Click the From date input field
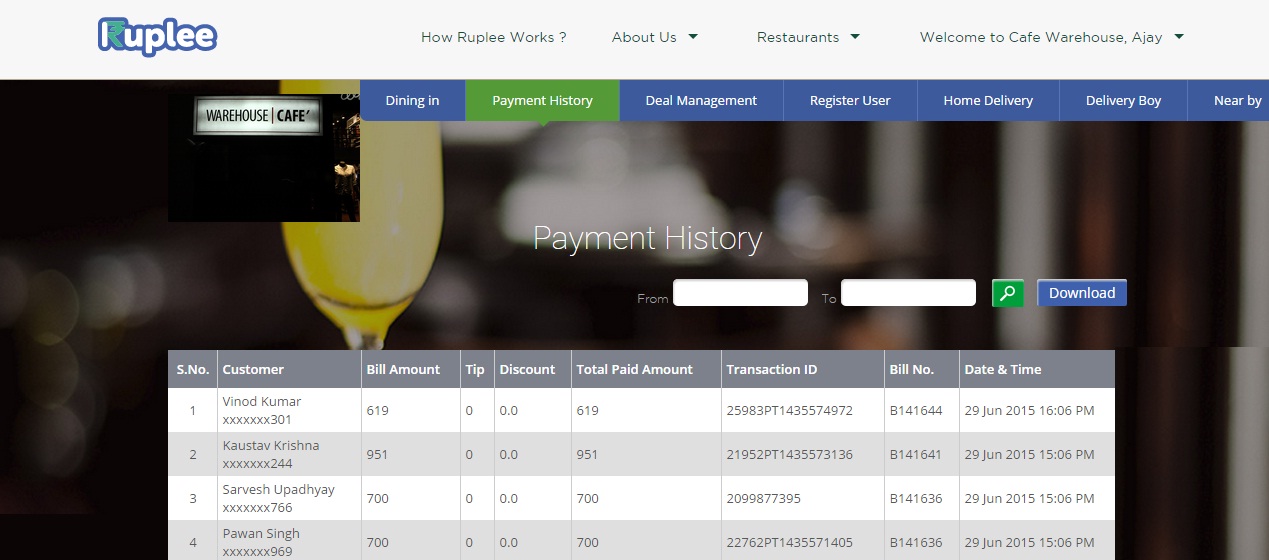Screen dimensions: 1269x560 (x=740, y=293)
